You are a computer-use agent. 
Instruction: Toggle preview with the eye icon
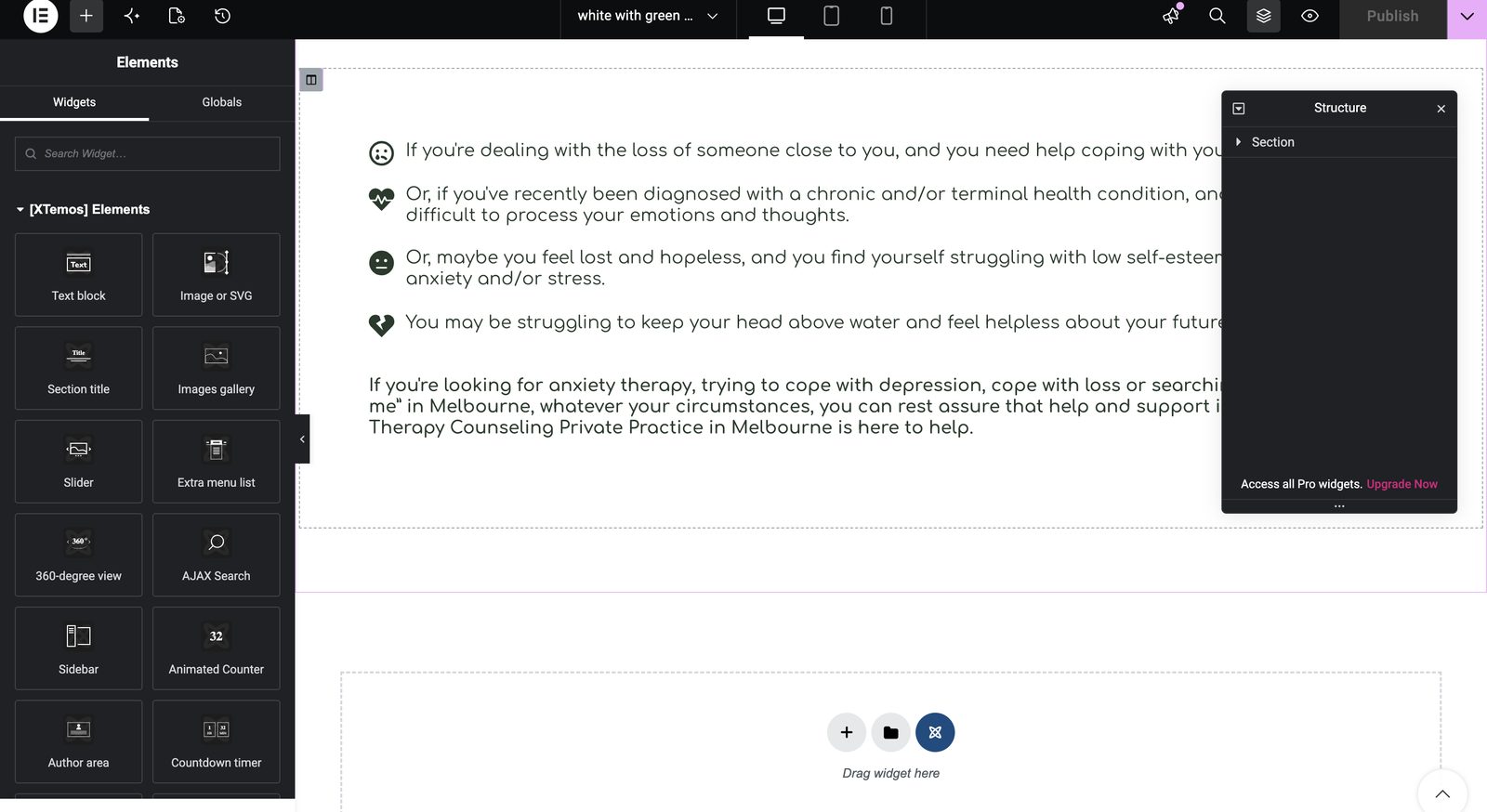pos(1309,16)
